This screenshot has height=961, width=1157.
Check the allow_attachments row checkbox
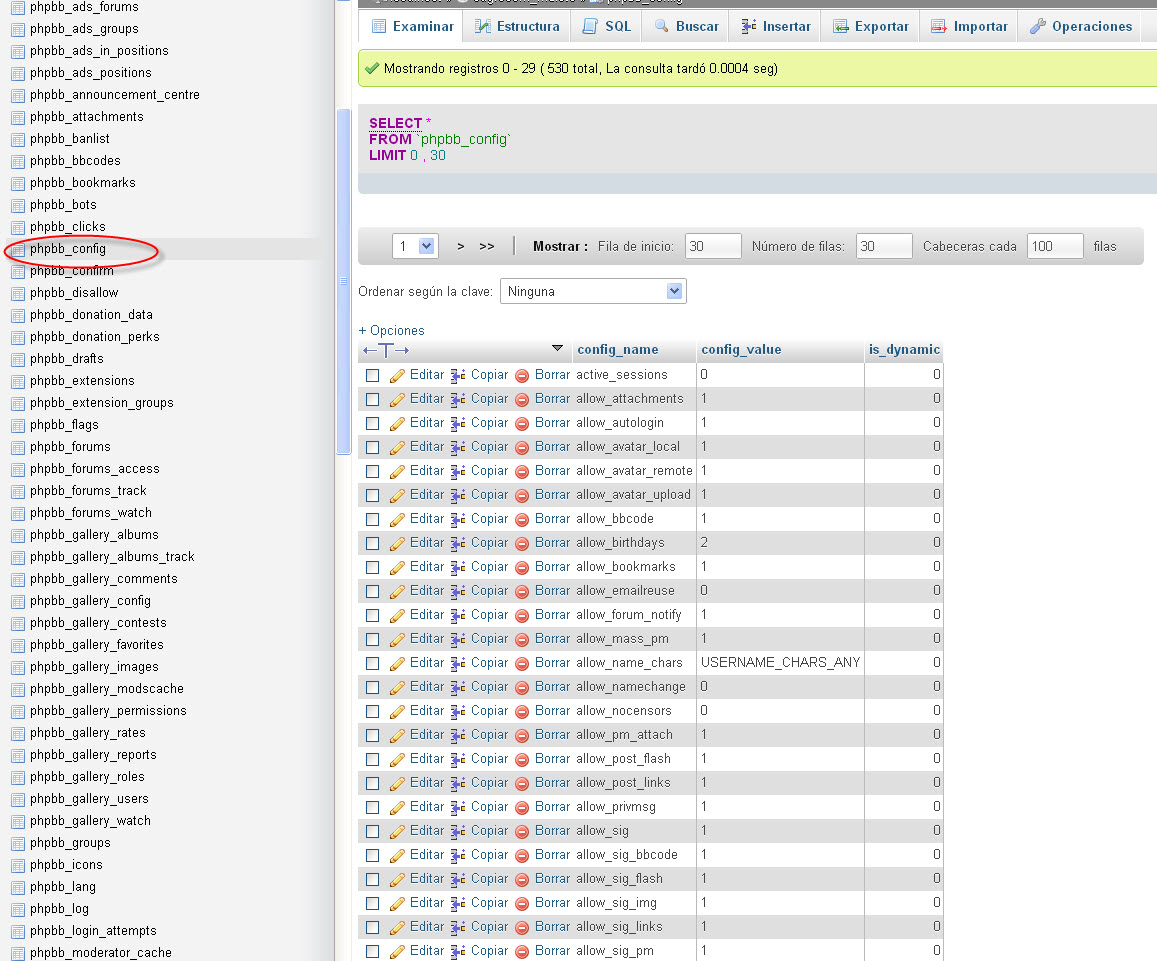373,399
